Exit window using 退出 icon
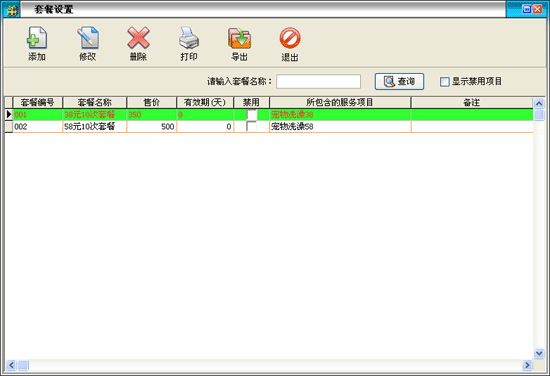The width and height of the screenshot is (550, 376). coord(290,38)
